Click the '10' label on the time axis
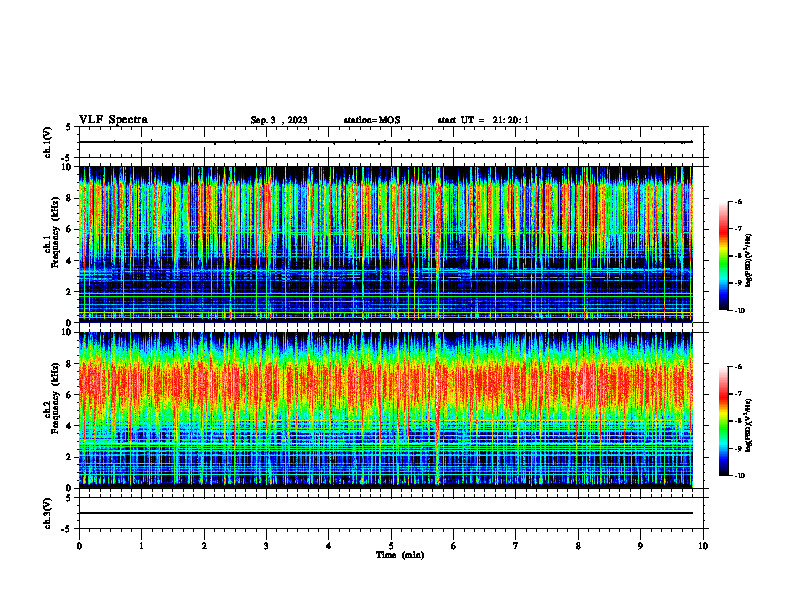The image size is (792, 612). pos(703,546)
